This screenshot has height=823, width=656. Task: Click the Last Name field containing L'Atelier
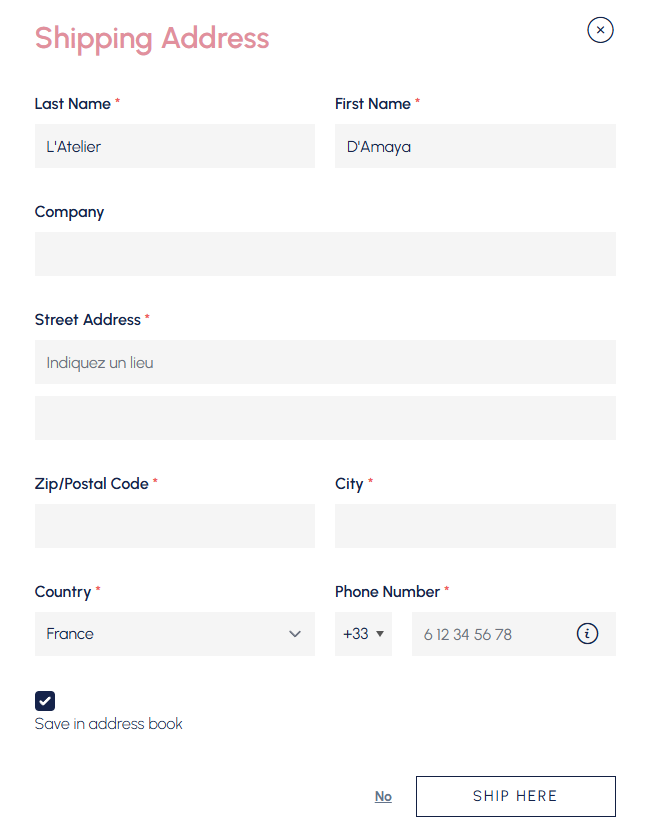pyautogui.click(x=174, y=146)
